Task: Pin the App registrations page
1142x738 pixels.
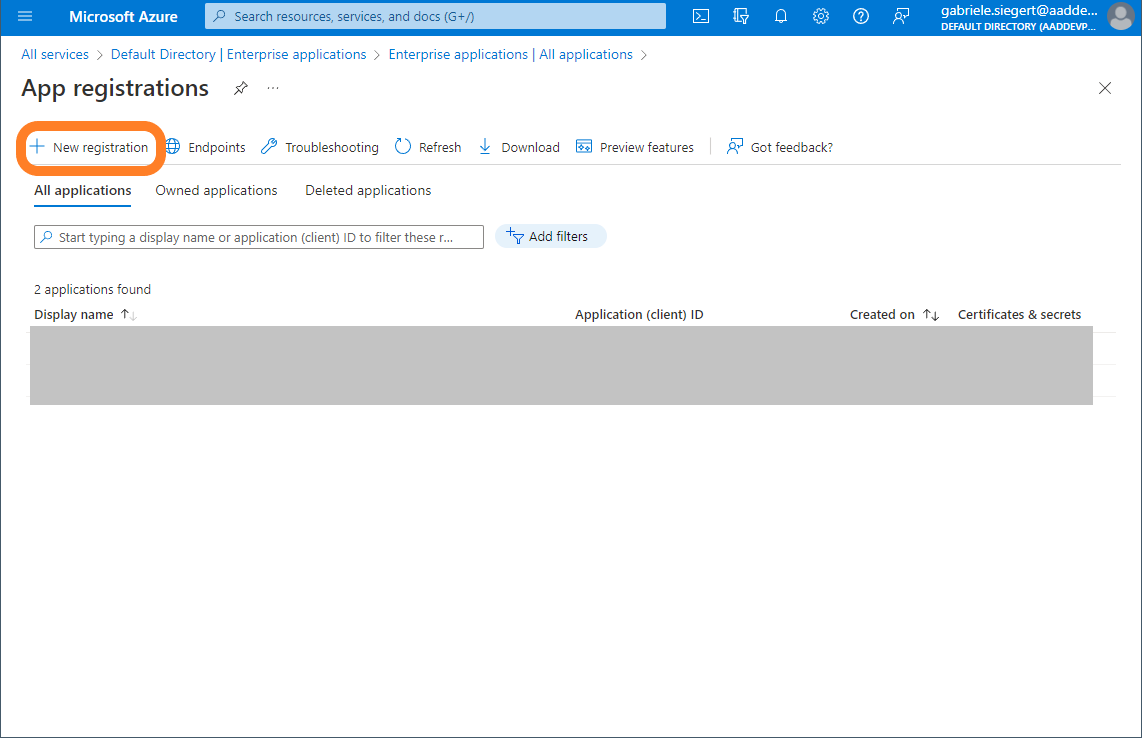Action: coord(240,88)
